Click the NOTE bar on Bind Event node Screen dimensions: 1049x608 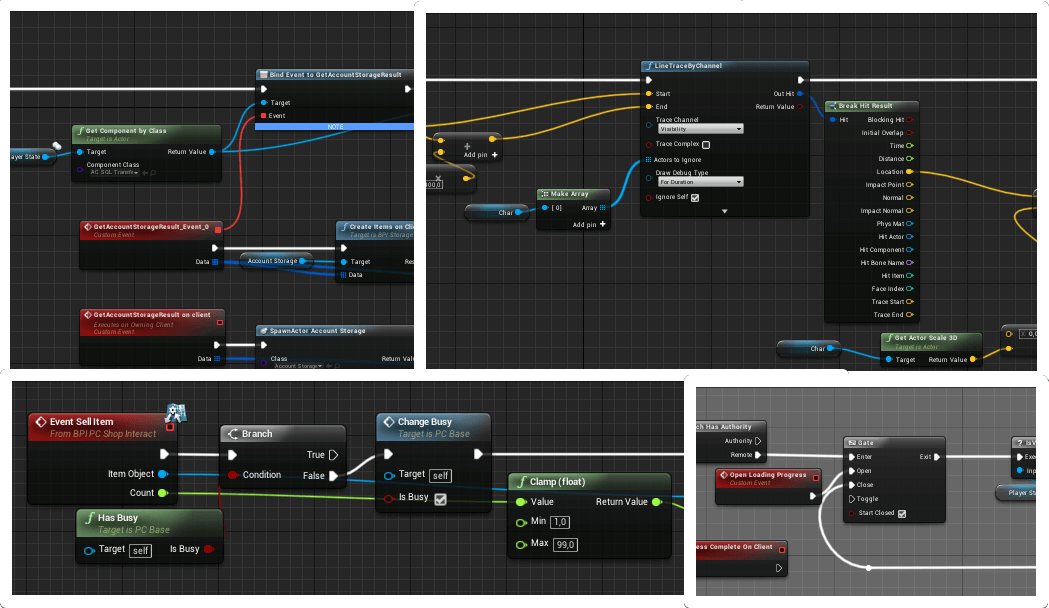335,126
